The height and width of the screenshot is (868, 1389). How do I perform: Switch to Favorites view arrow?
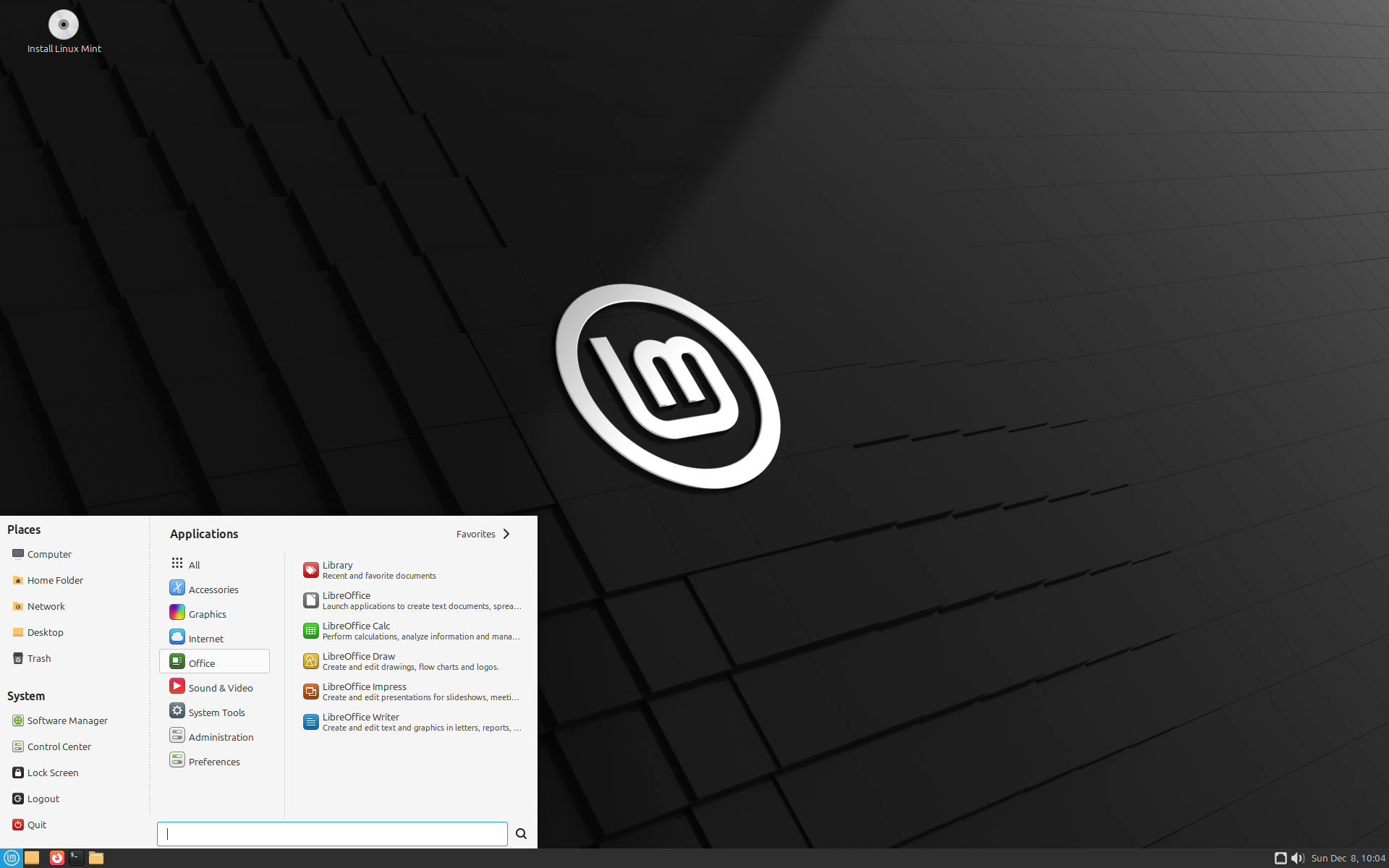coord(506,534)
